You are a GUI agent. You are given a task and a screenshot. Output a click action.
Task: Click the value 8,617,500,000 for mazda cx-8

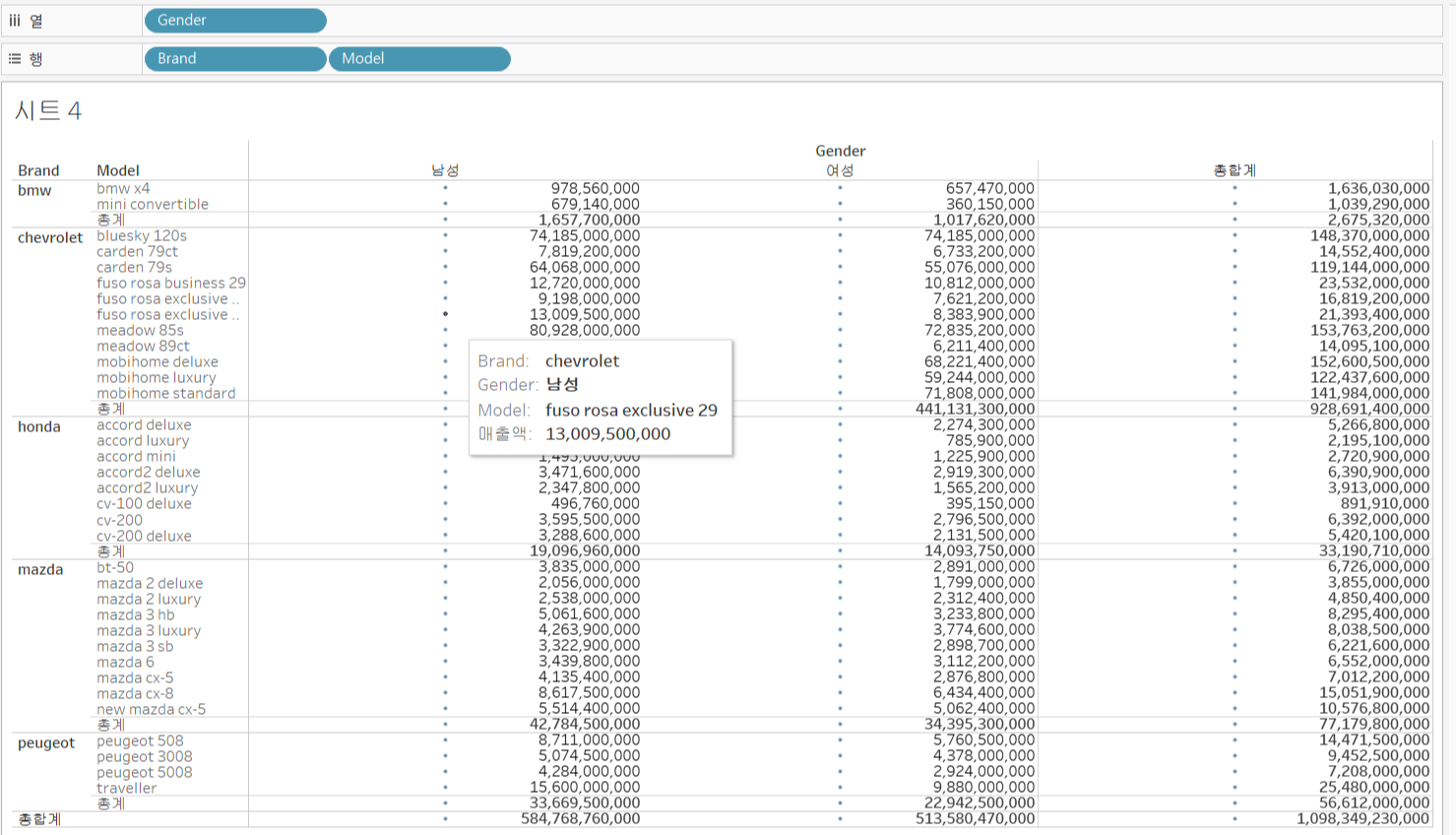click(x=590, y=692)
